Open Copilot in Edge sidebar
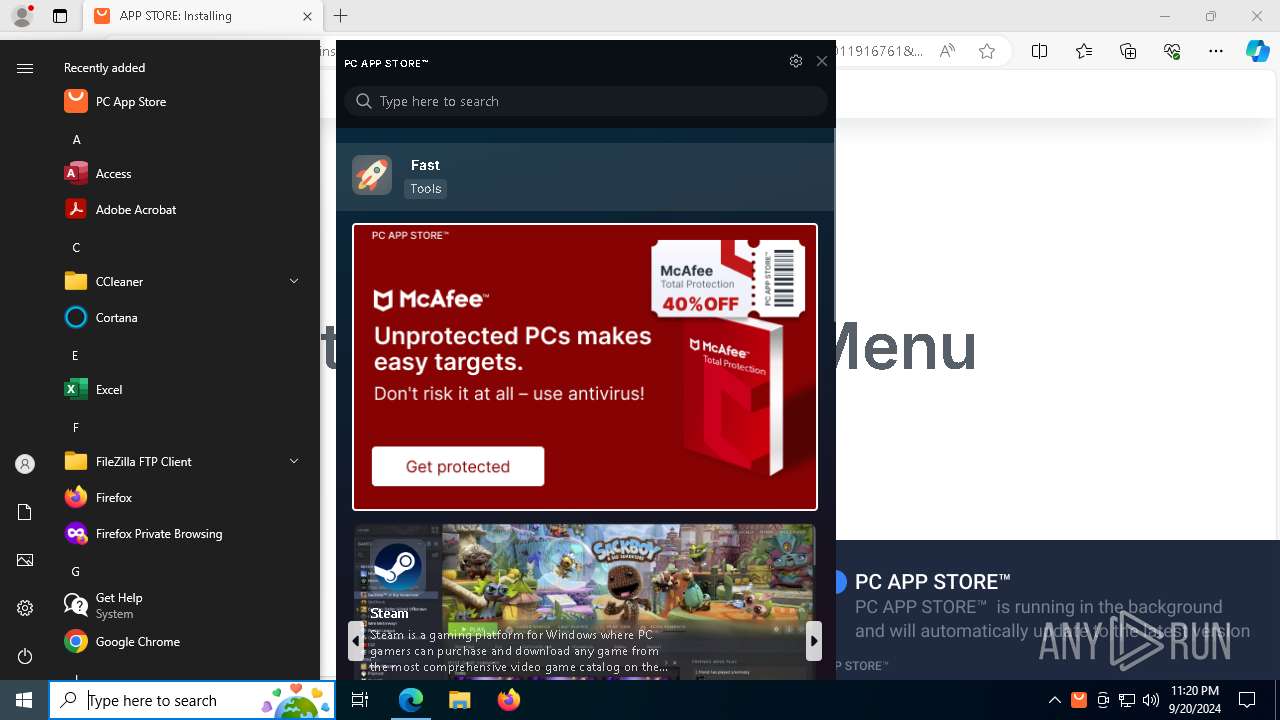The width and height of the screenshot is (1280, 720). (x=1258, y=51)
